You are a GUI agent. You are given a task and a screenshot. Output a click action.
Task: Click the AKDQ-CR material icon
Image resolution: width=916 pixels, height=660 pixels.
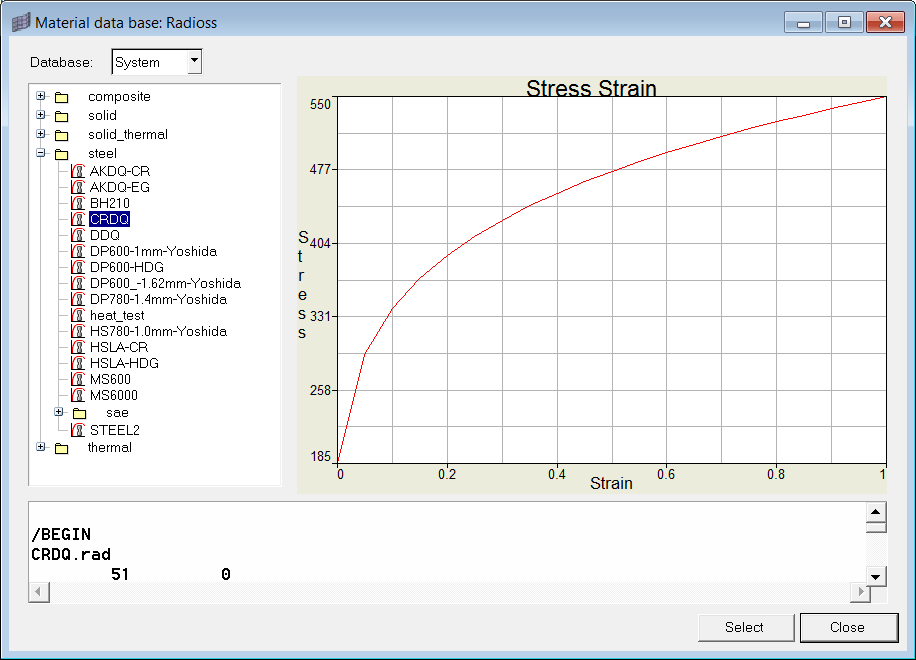click(78, 171)
